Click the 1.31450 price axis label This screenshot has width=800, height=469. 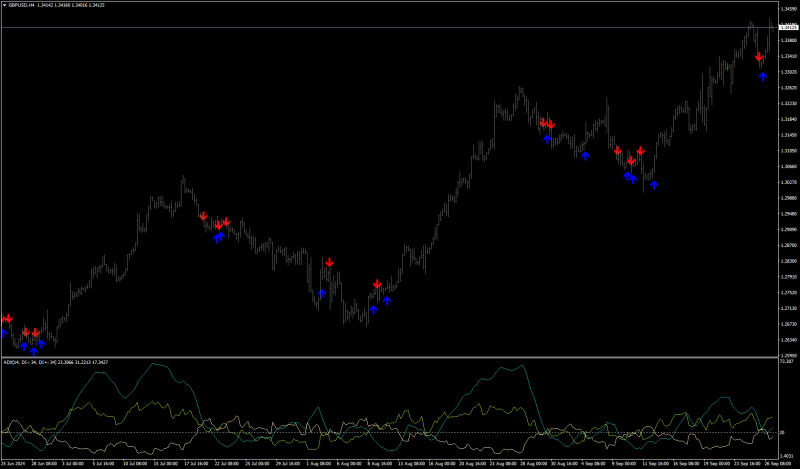pos(789,135)
